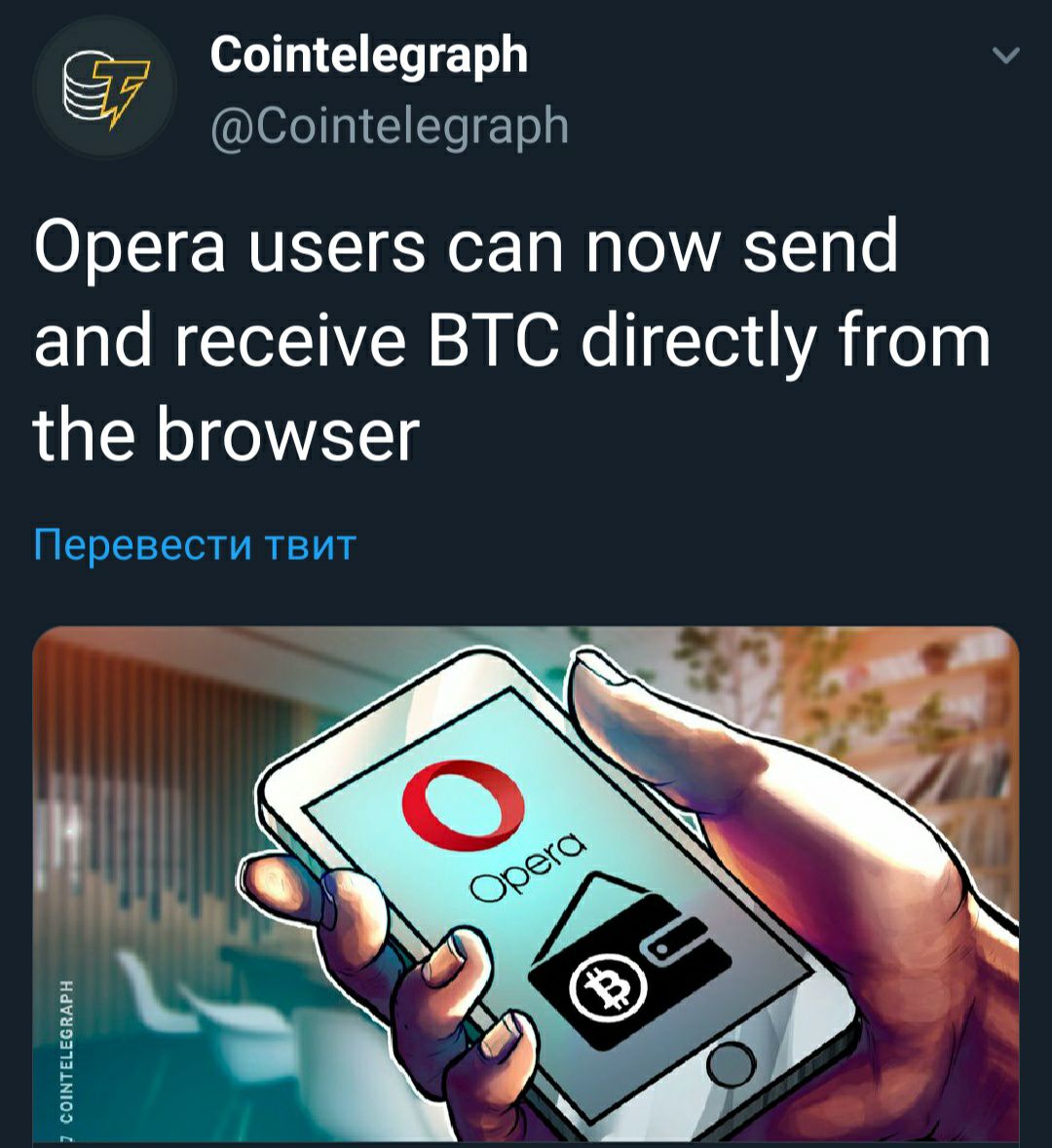Translate tweet via Перевести твит
Screen dimensions: 1052x1148
point(195,545)
